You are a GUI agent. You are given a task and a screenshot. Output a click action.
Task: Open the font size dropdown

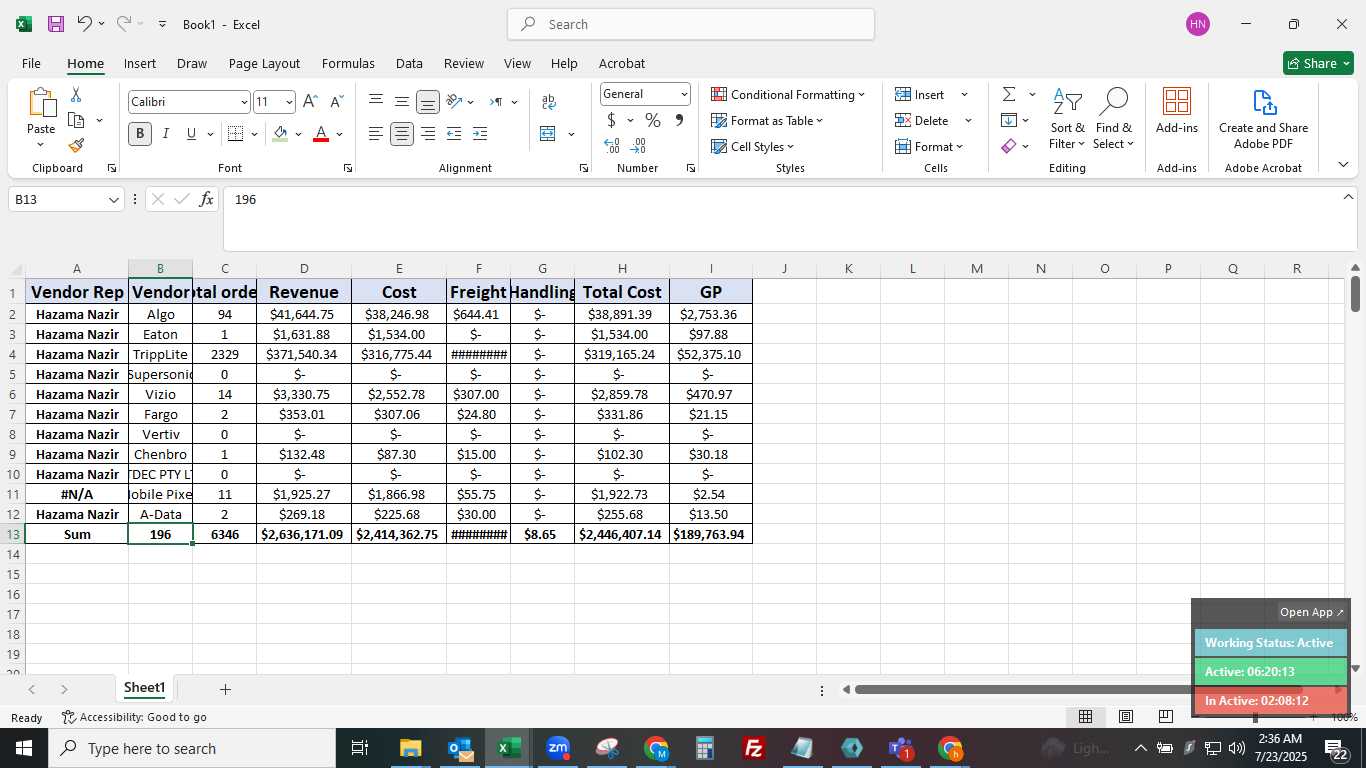pyautogui.click(x=289, y=102)
